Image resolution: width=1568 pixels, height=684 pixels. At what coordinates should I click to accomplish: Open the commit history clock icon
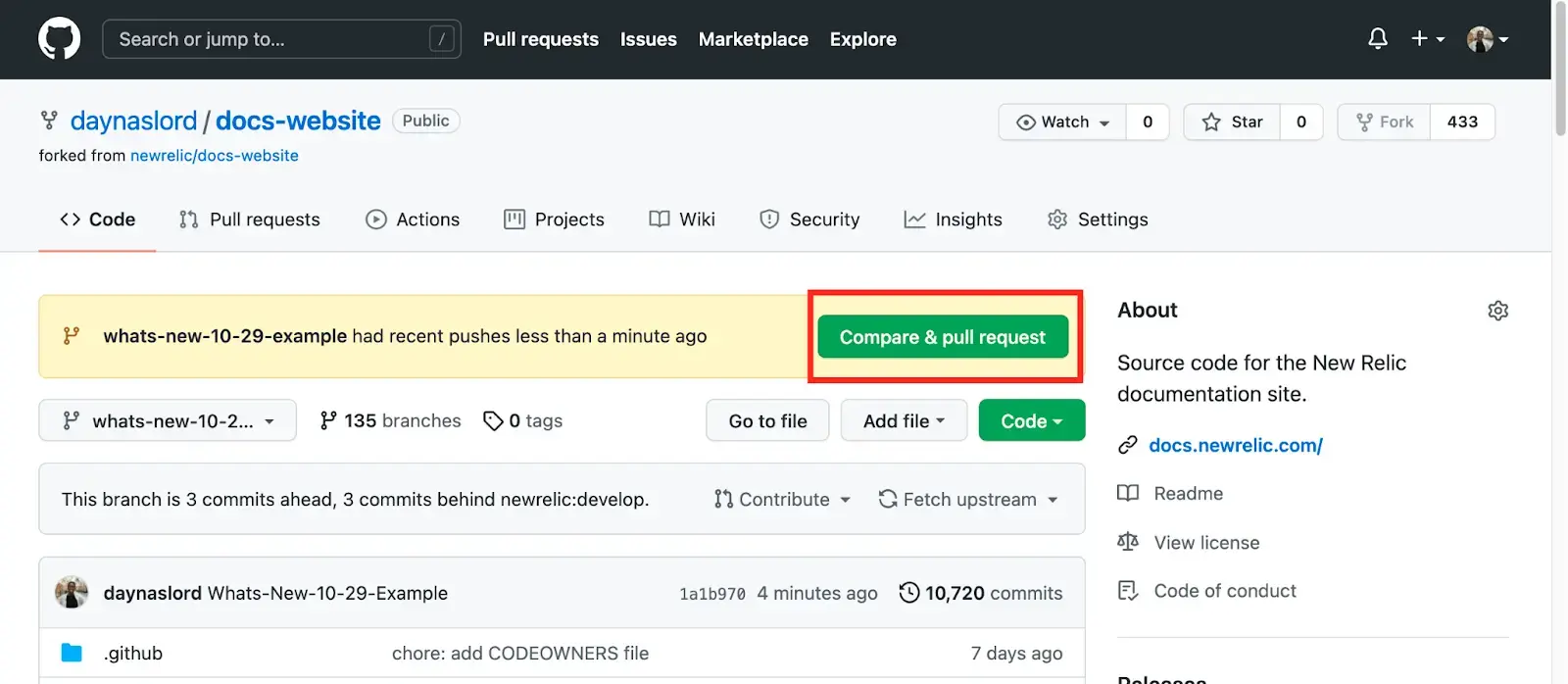click(909, 593)
